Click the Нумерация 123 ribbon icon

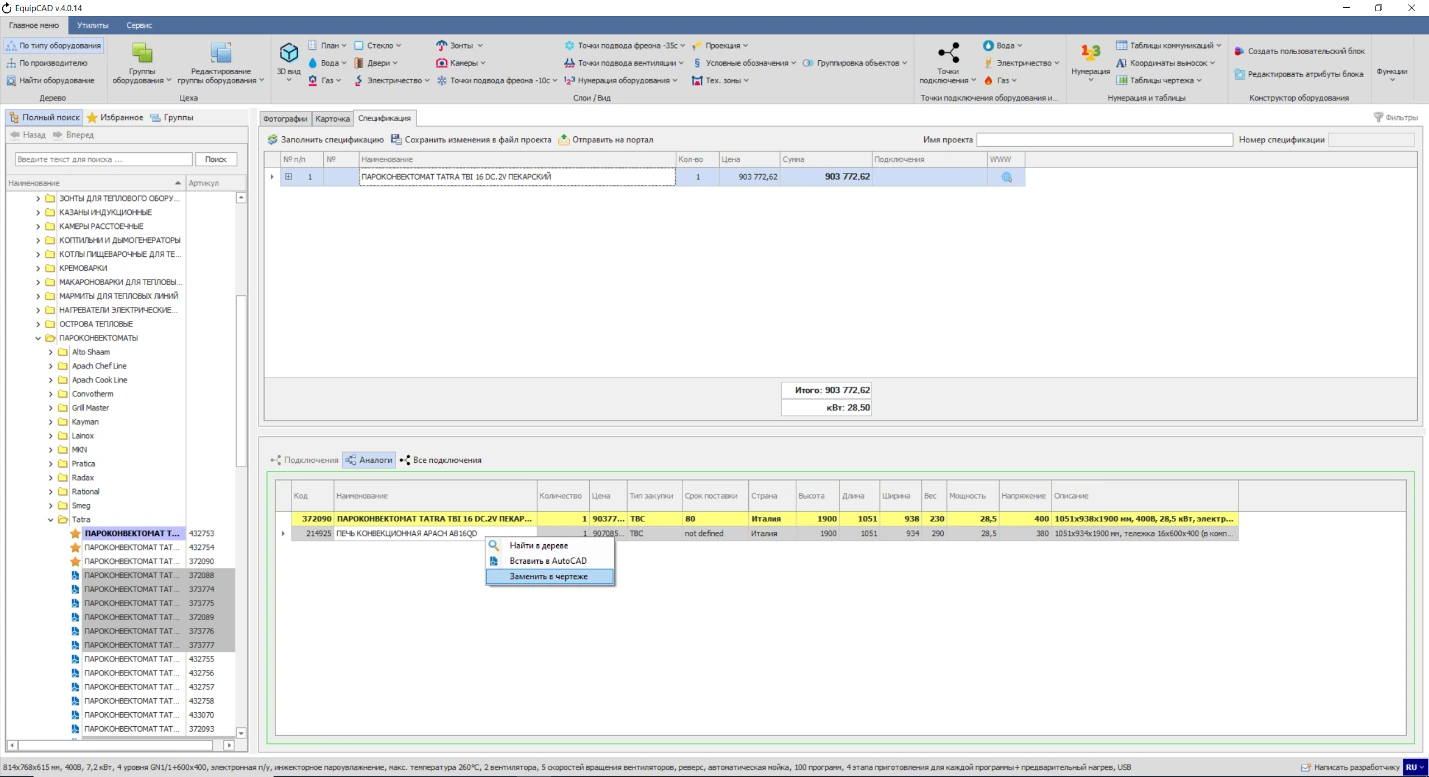pyautogui.click(x=1090, y=60)
